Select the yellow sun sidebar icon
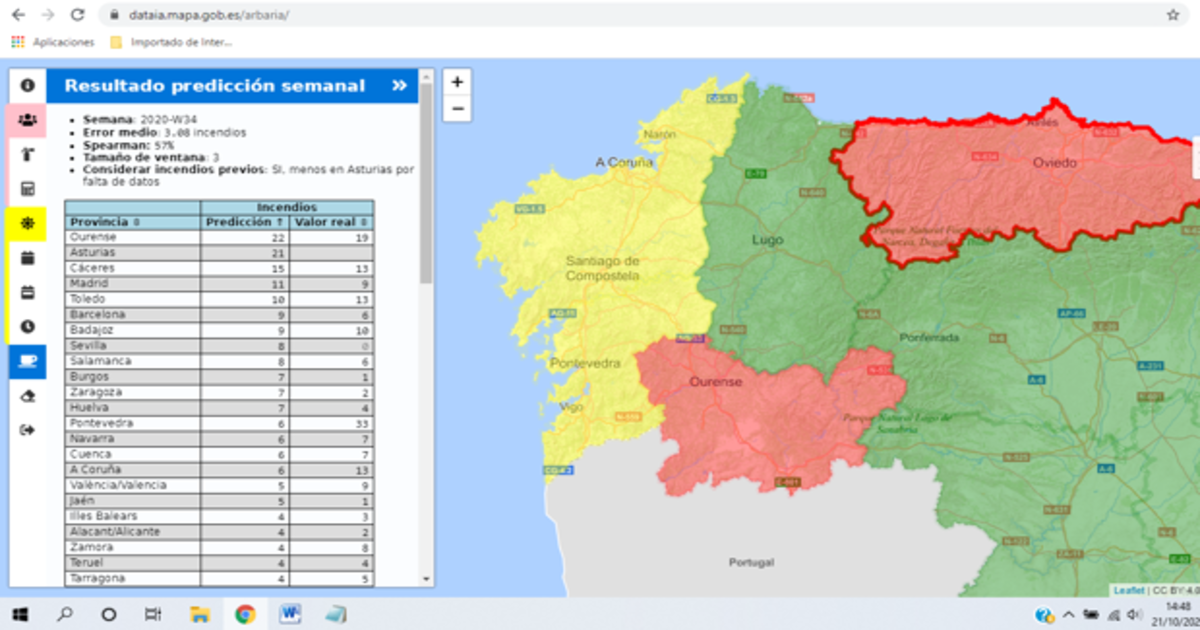Image resolution: width=1200 pixels, height=630 pixels. tap(27, 224)
